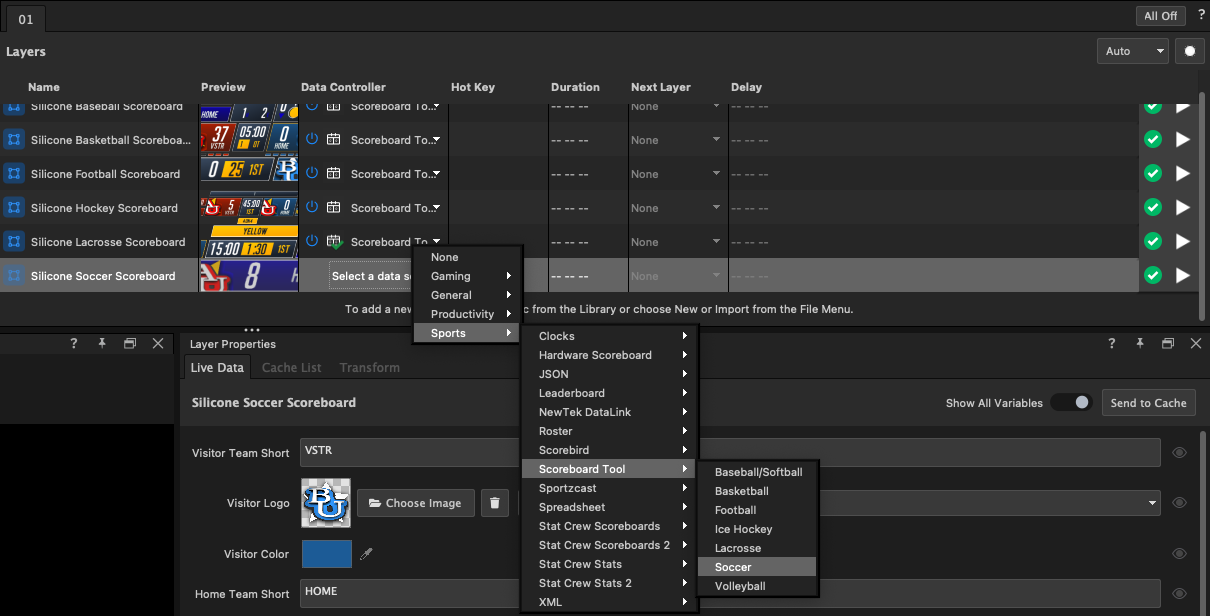1210x616 pixels.
Task: Open the data controller table for the Lacrosse layer
Action: [x=334, y=242]
